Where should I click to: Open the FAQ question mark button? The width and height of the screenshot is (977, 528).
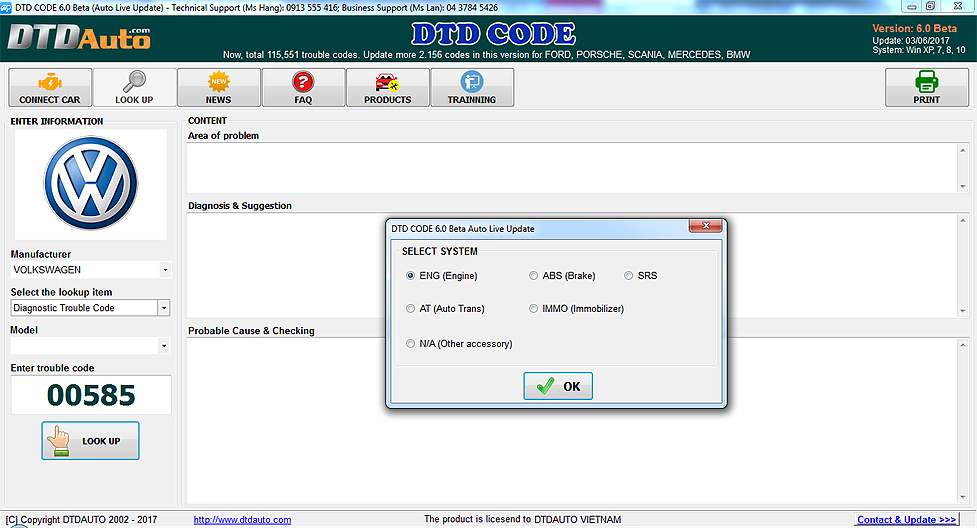click(x=303, y=87)
